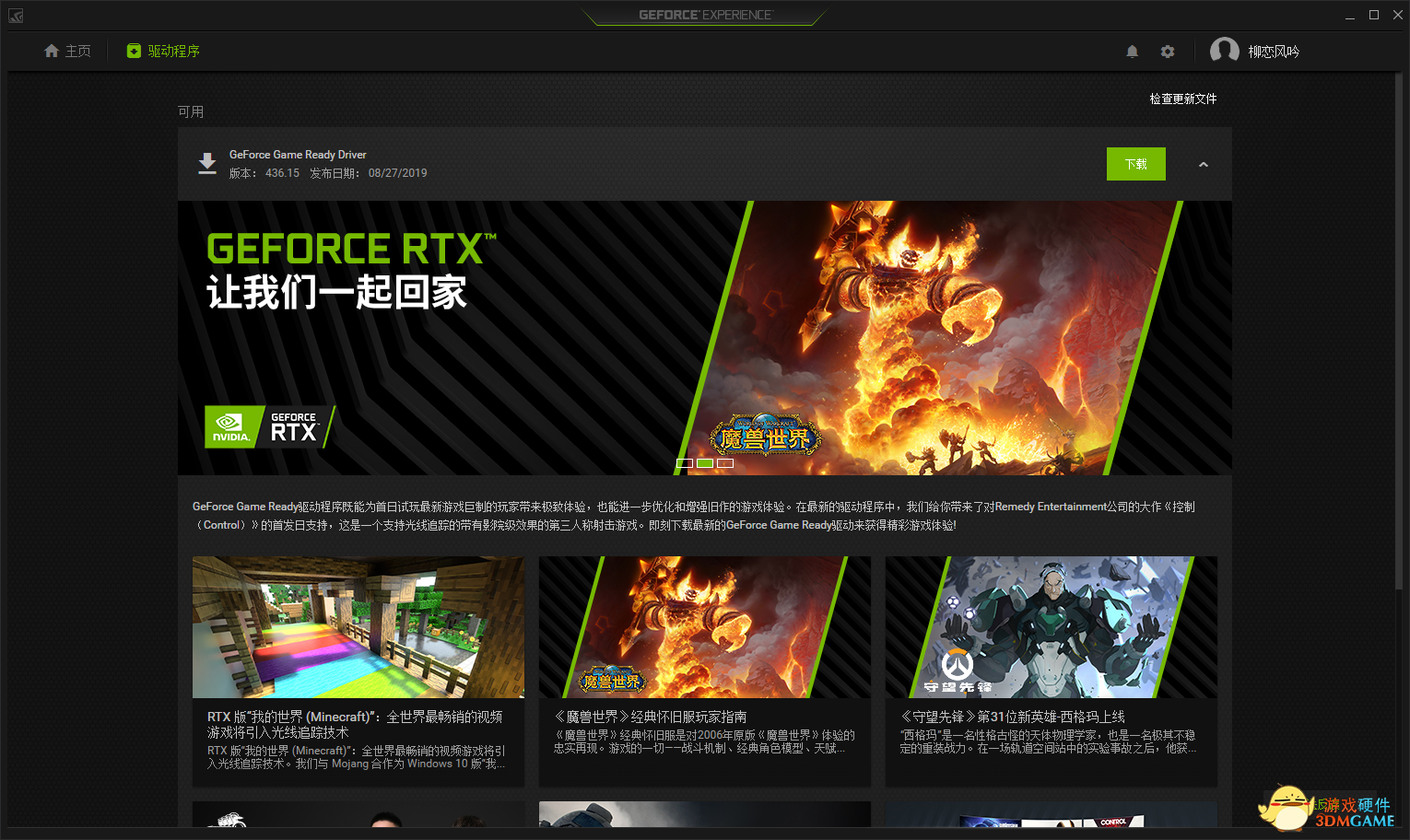Click the 版本 436.15 text
This screenshot has height=840, width=1410.
264,173
